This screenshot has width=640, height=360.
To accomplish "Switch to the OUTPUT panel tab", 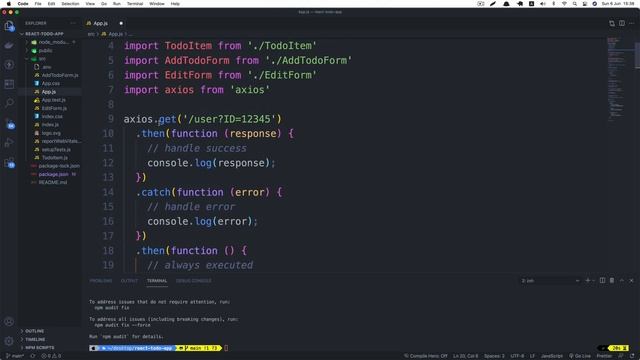I will (x=129, y=281).
